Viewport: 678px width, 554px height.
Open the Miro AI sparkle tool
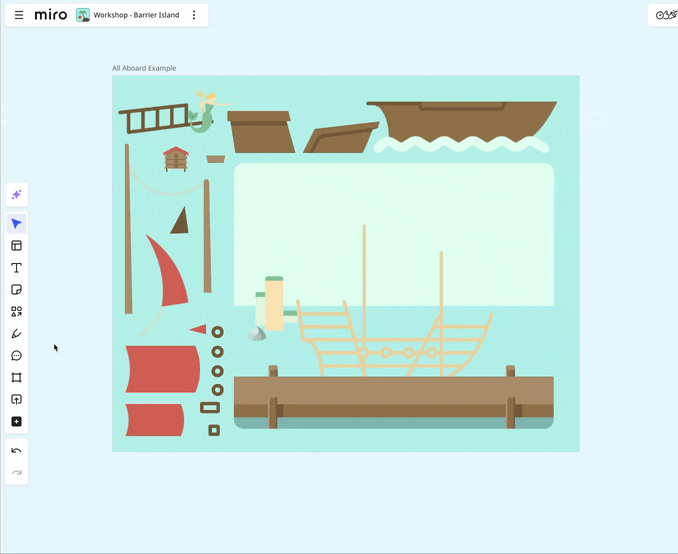[x=16, y=195]
